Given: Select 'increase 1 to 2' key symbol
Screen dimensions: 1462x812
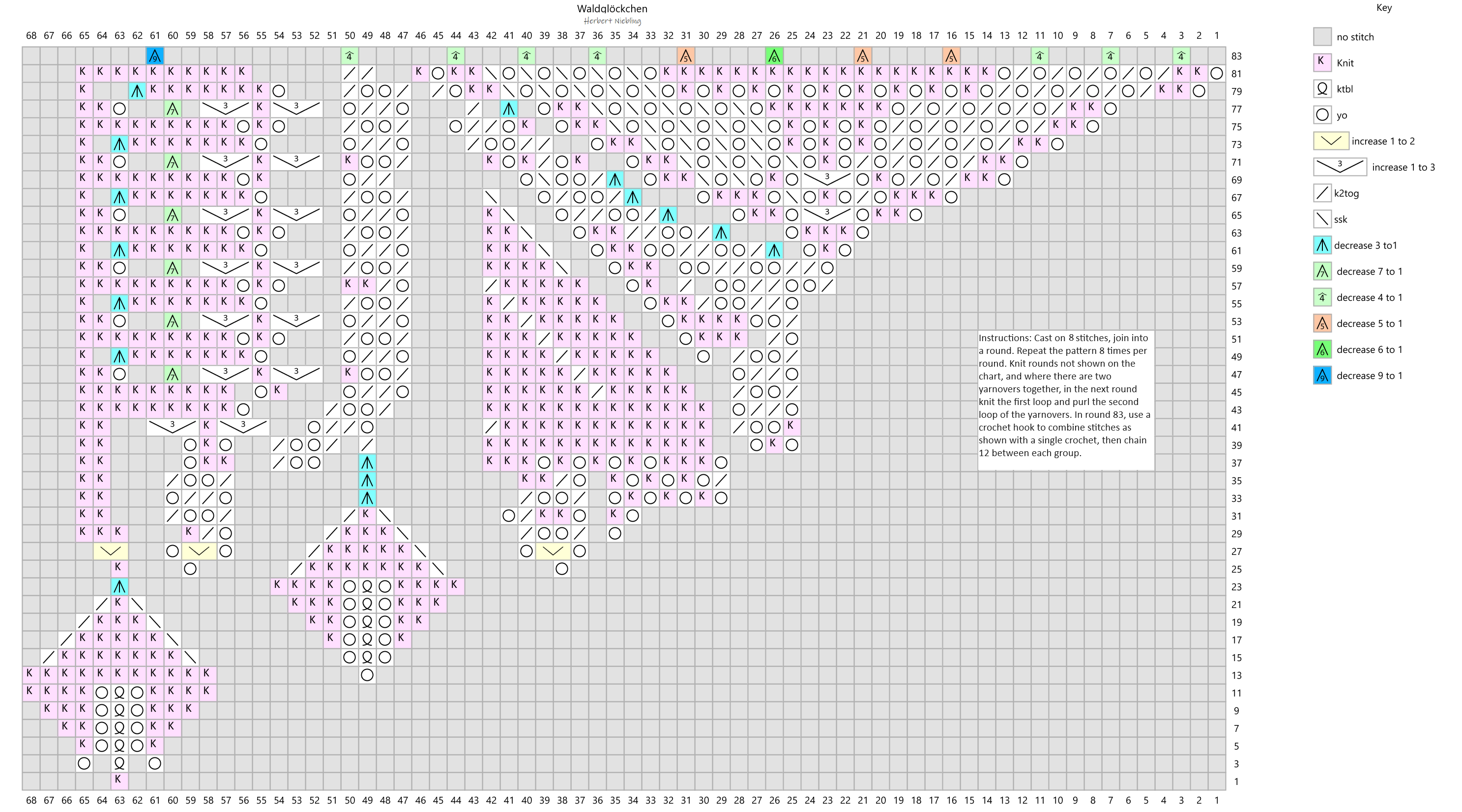Looking at the screenshot, I should point(1330,141).
